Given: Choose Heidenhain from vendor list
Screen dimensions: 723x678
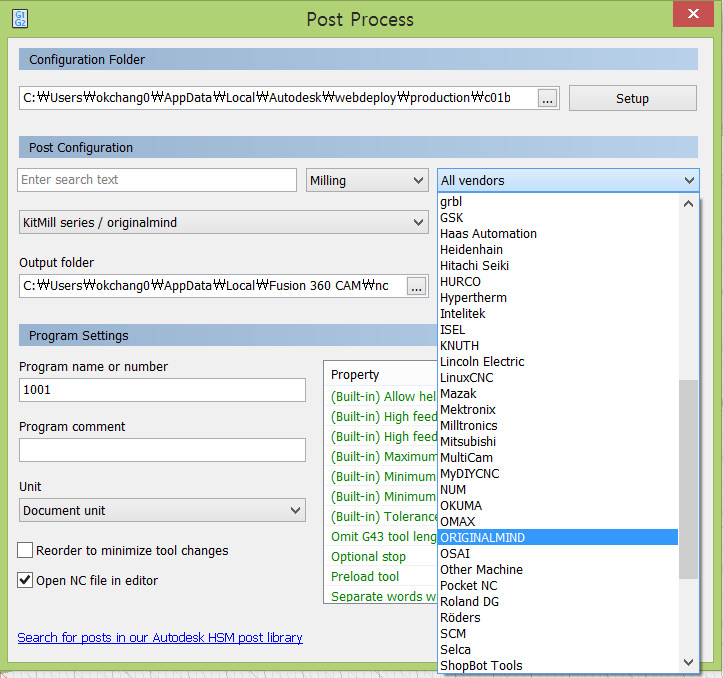Looking at the screenshot, I should click(558, 250).
